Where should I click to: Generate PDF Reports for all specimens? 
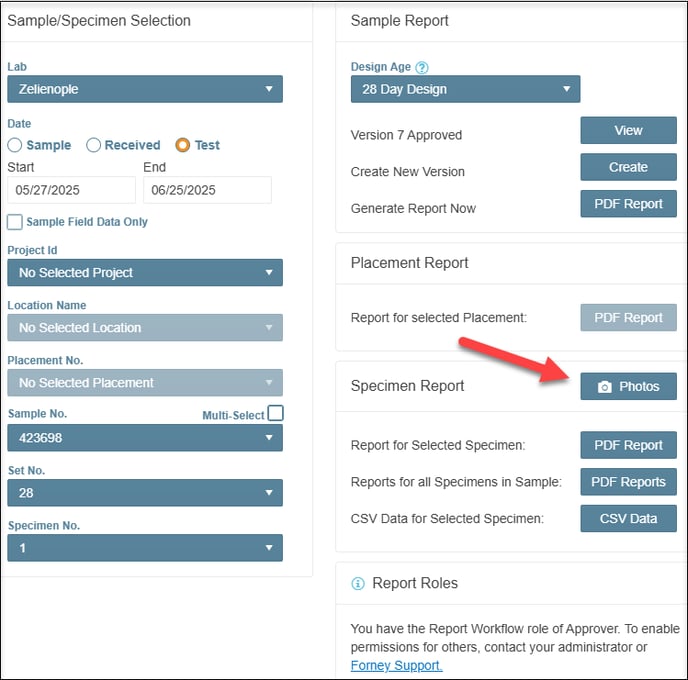628,482
